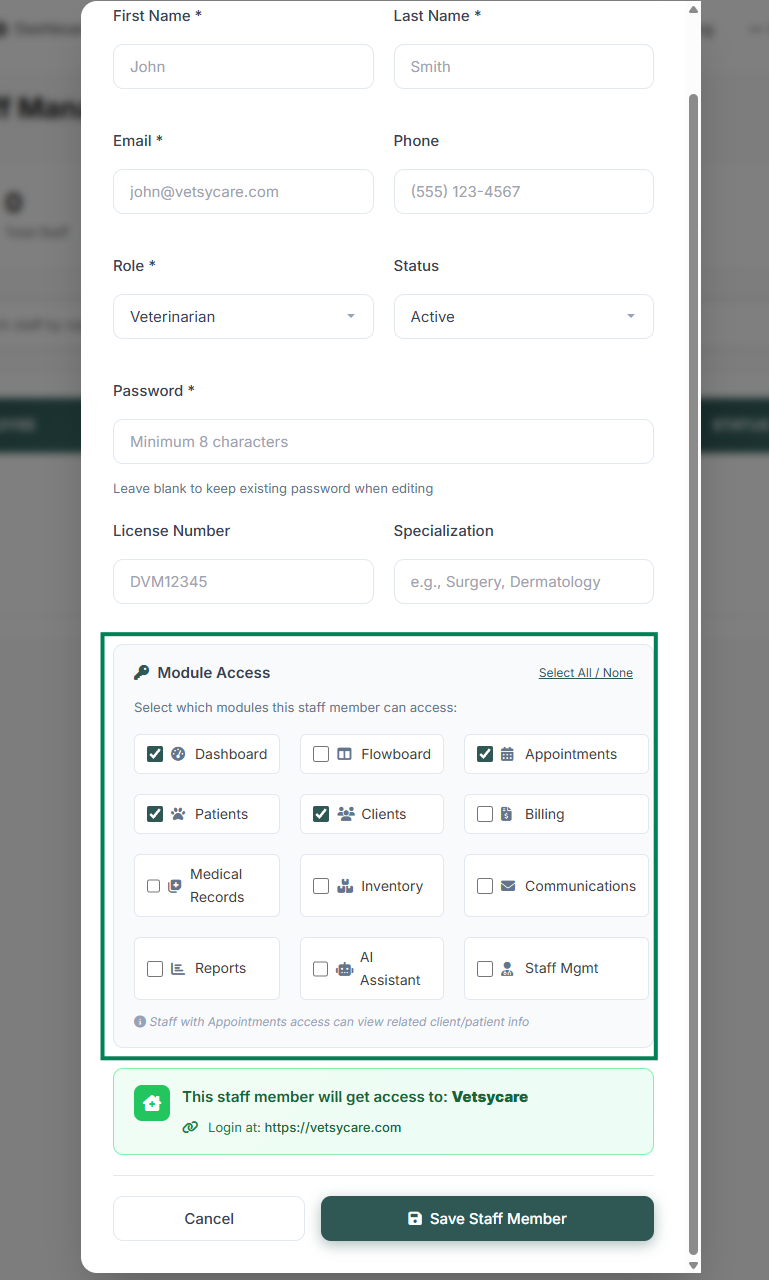The width and height of the screenshot is (769, 1280).
Task: Click the Dashboard gauge icon
Action: pos(178,754)
